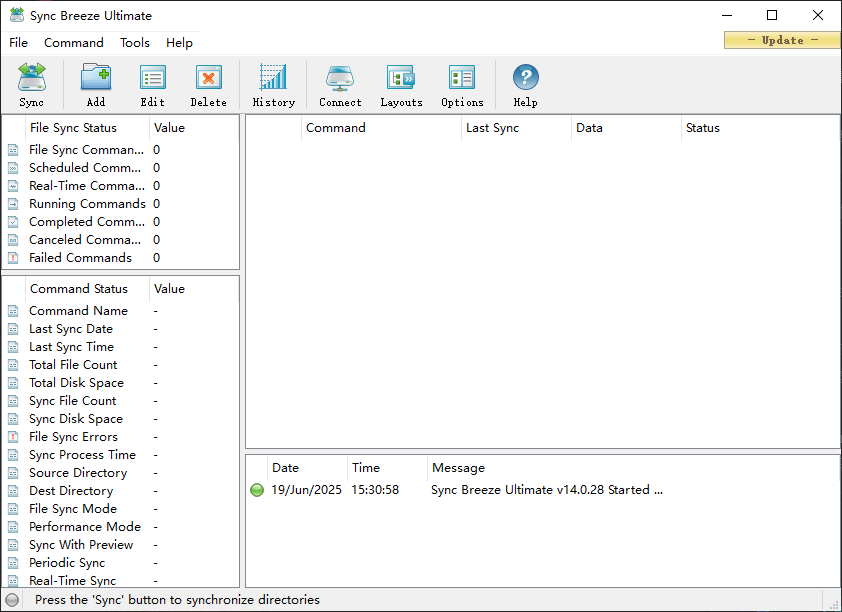The height and width of the screenshot is (612, 842).
Task: Click the File Sync Status column header
Action: [87, 128]
